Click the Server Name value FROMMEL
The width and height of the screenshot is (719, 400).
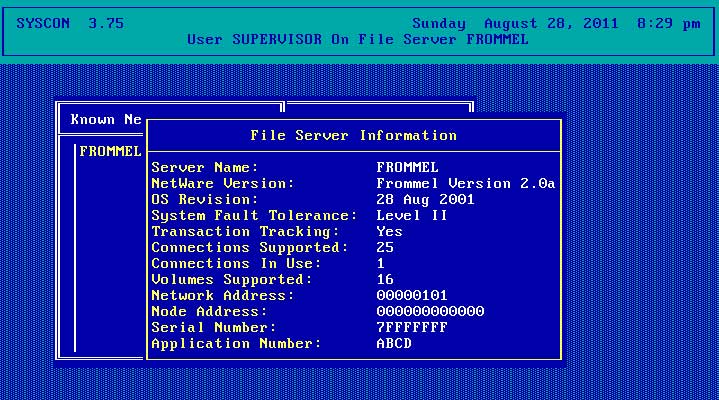click(x=407, y=167)
